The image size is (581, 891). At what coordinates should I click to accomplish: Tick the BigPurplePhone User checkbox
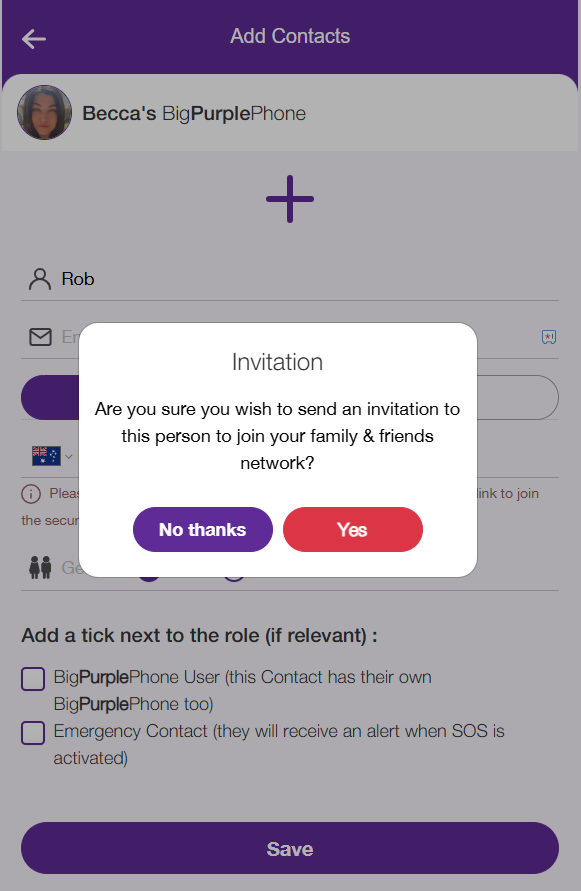33,679
